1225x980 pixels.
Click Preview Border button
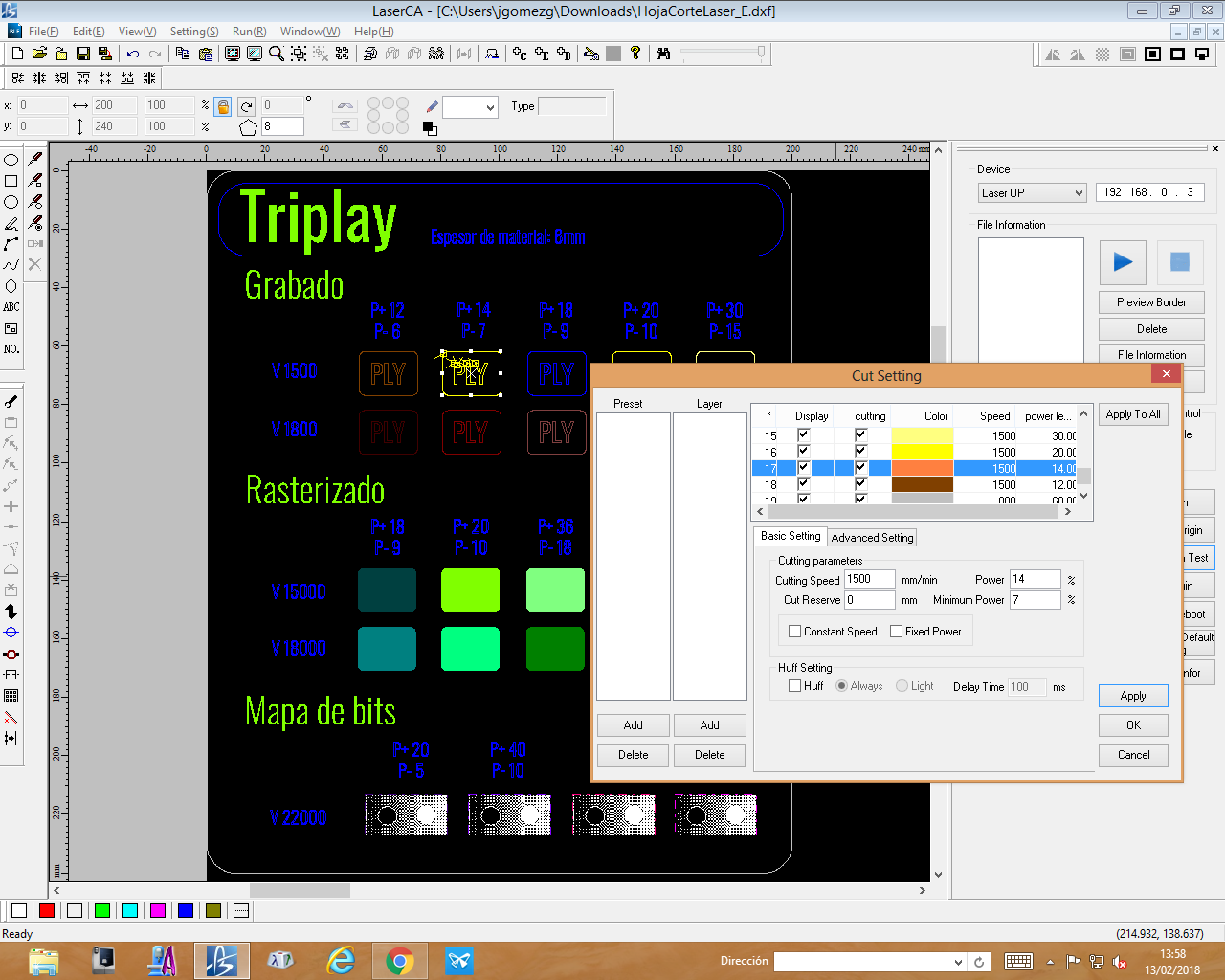[1151, 302]
